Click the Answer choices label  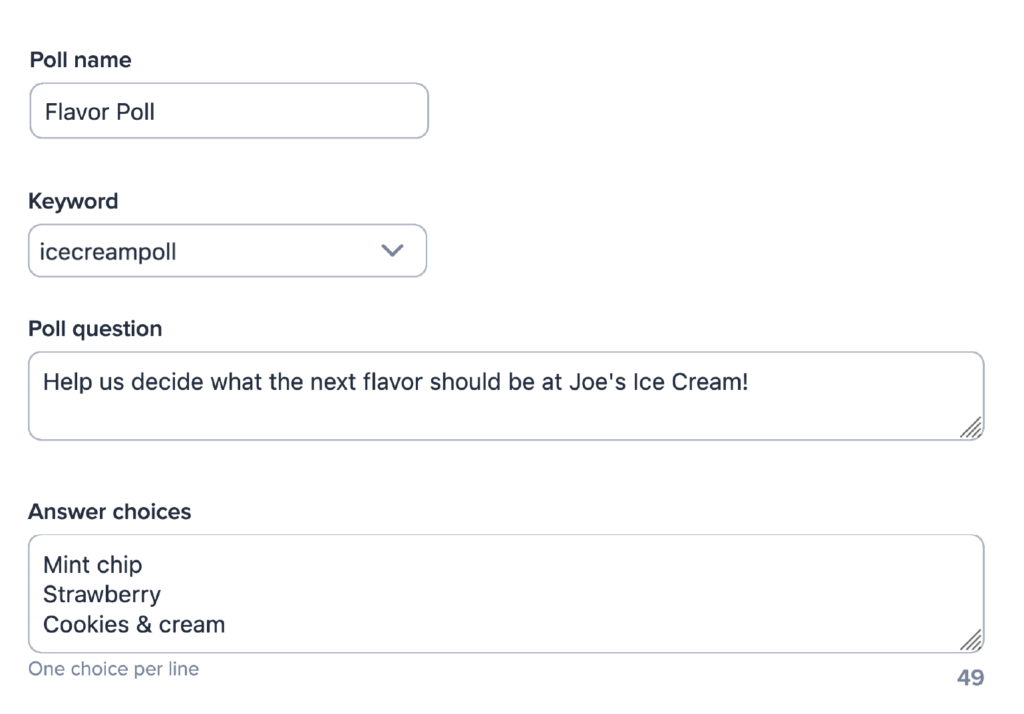110,511
